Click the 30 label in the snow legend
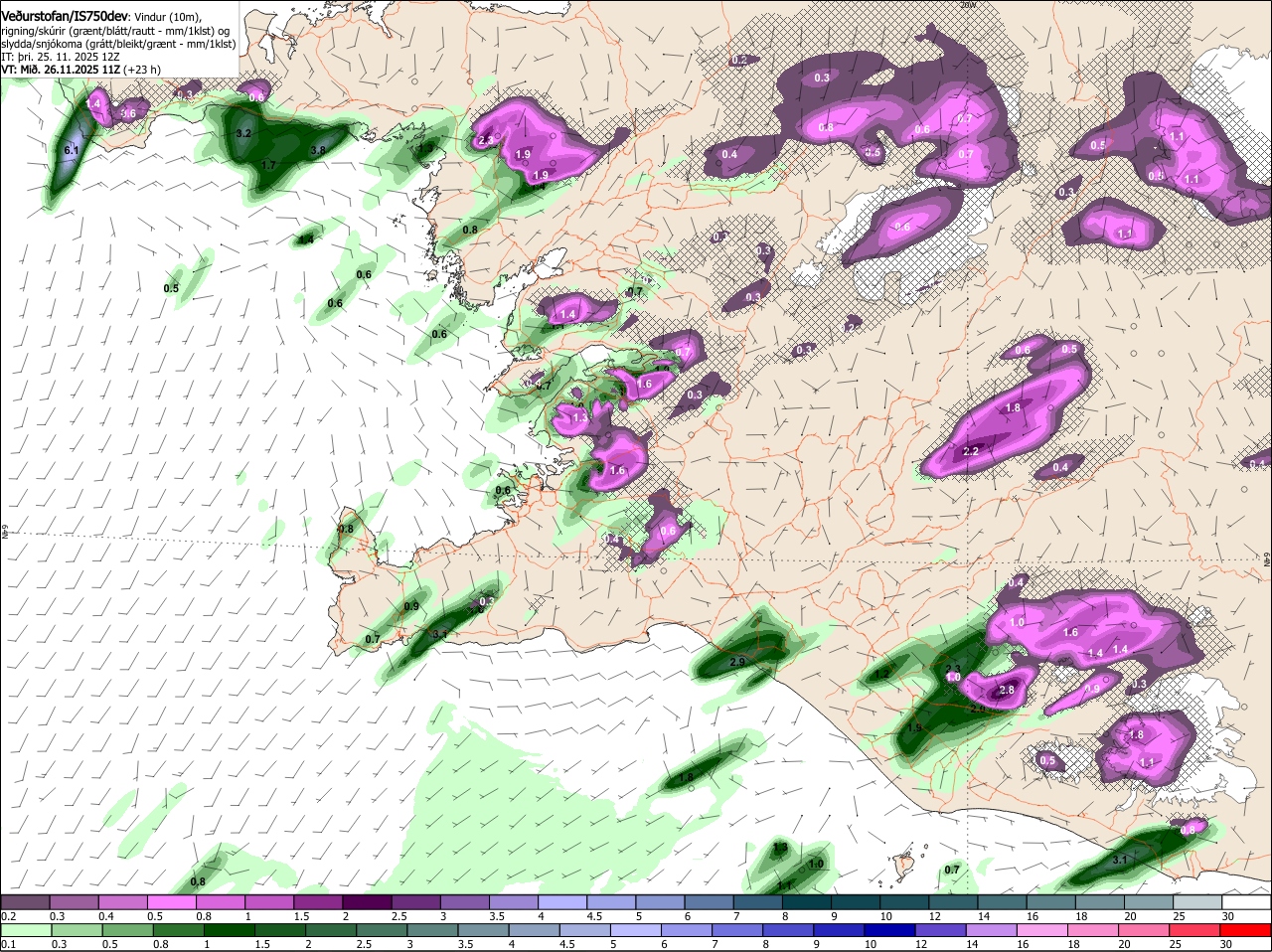Image resolution: width=1272 pixels, height=952 pixels. click(x=1226, y=916)
